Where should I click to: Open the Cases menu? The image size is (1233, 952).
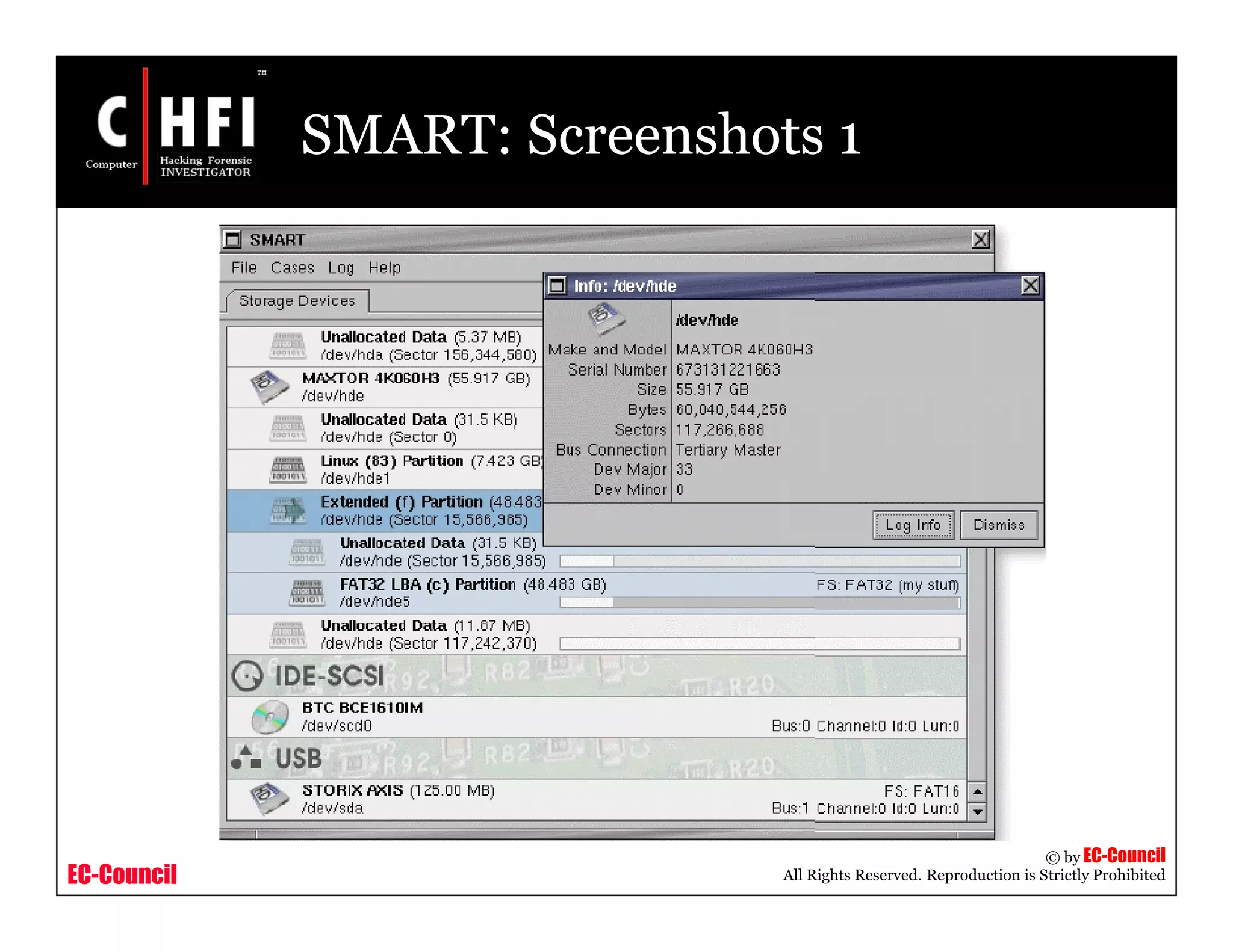tap(292, 268)
